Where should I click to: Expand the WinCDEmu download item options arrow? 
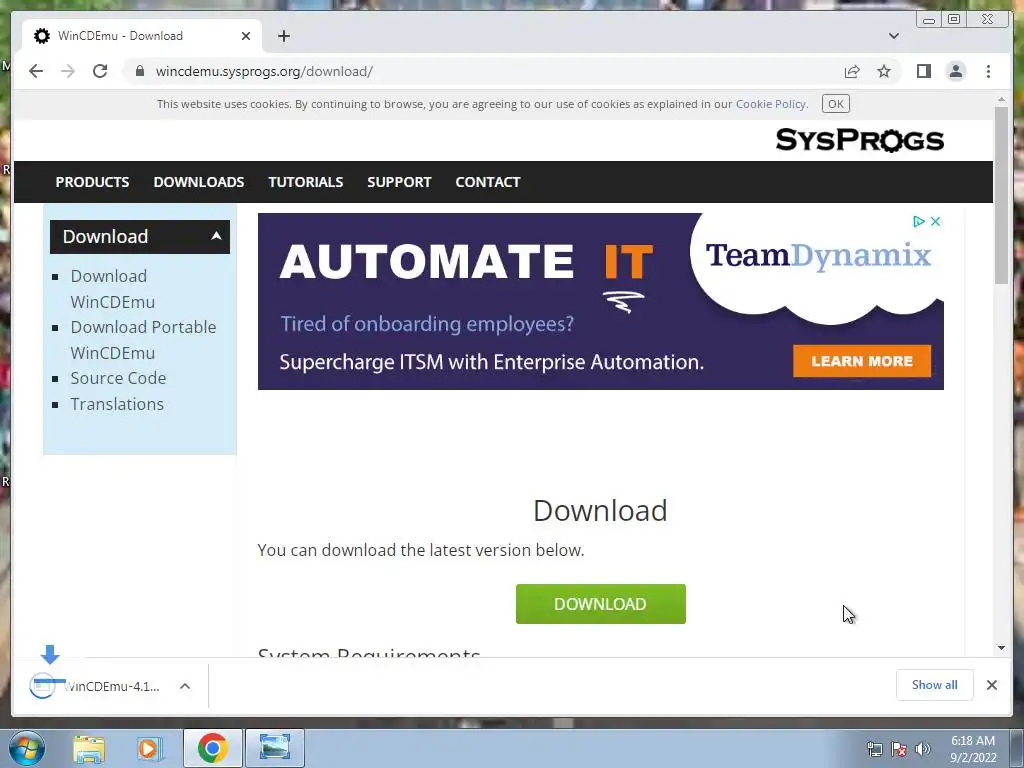pyautogui.click(x=185, y=686)
